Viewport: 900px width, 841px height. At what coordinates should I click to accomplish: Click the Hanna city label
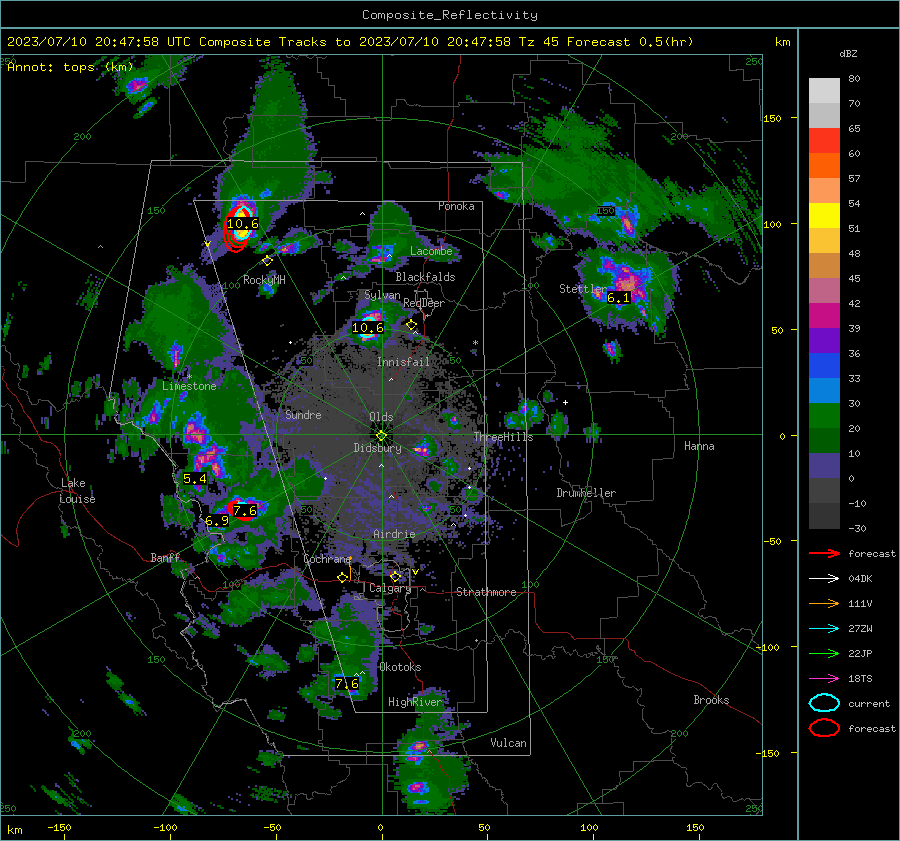tap(699, 446)
